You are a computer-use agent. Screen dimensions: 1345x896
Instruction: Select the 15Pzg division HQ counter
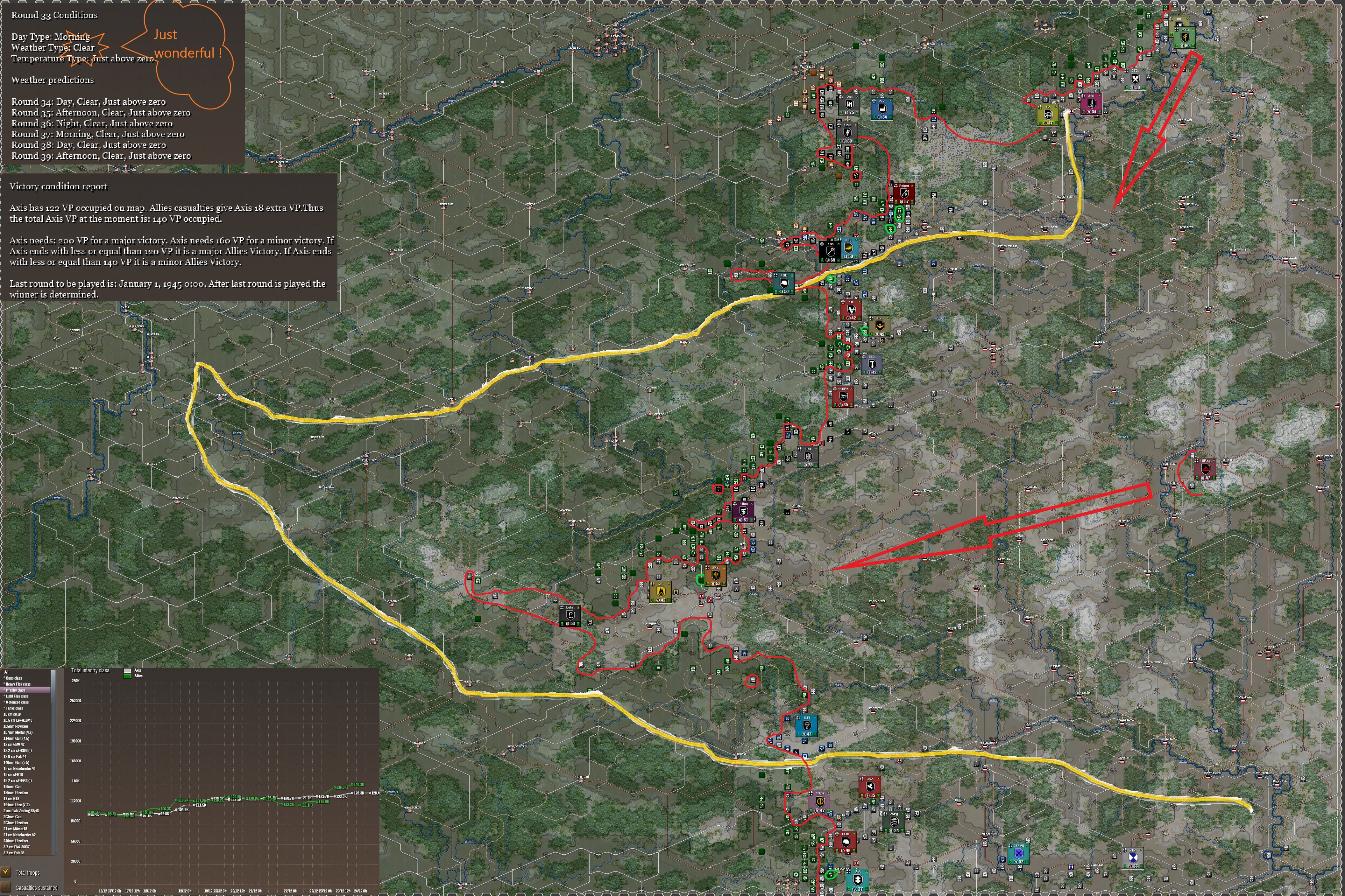click(1205, 469)
